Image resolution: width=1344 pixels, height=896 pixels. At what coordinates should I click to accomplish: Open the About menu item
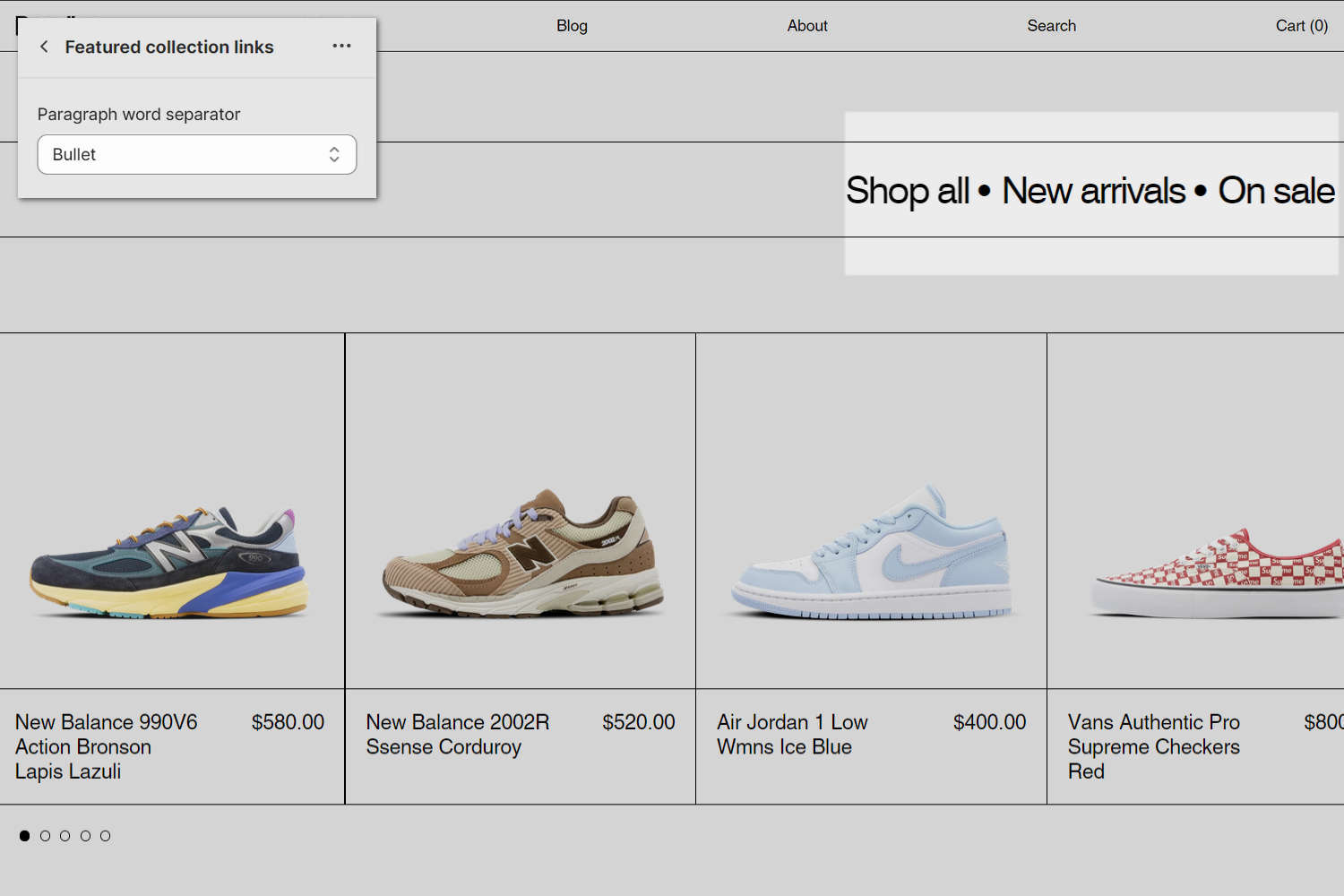pyautogui.click(x=806, y=26)
